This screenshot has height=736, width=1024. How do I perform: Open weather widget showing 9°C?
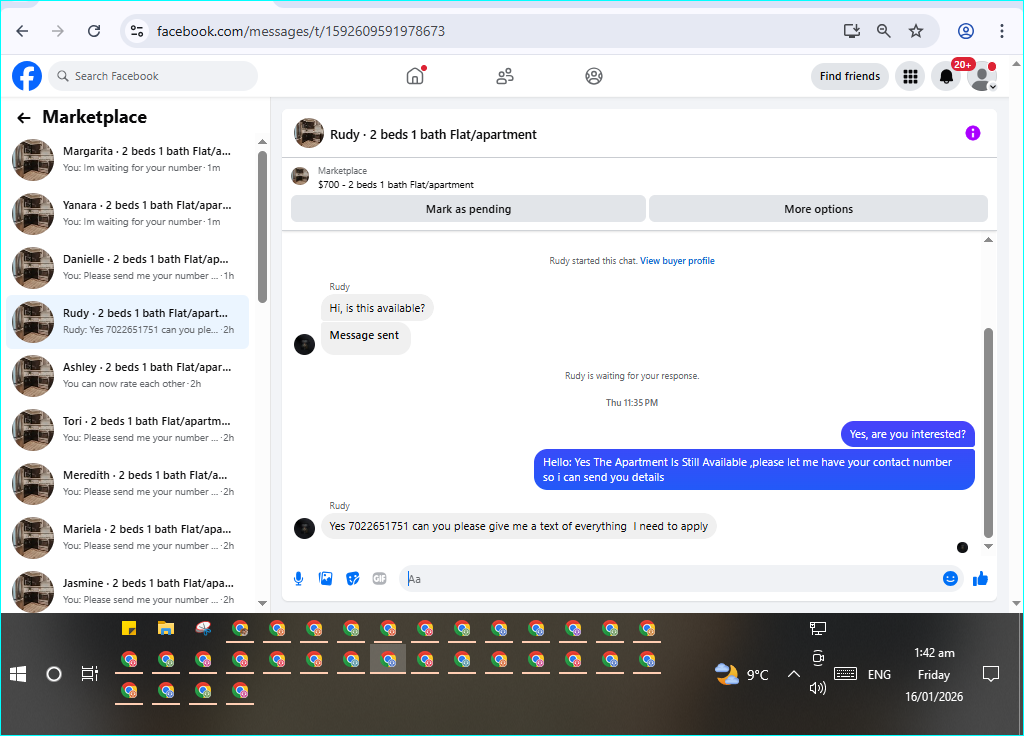tap(742, 674)
